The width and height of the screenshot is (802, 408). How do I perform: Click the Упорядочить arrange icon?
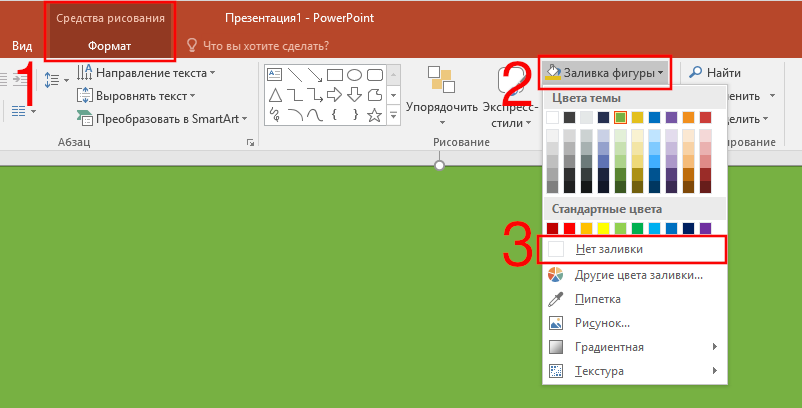coord(441,80)
